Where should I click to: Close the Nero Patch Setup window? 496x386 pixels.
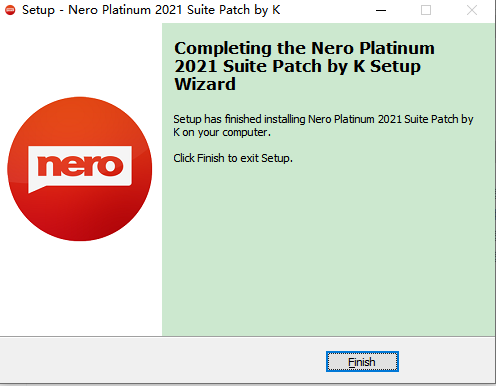[x=472, y=10]
